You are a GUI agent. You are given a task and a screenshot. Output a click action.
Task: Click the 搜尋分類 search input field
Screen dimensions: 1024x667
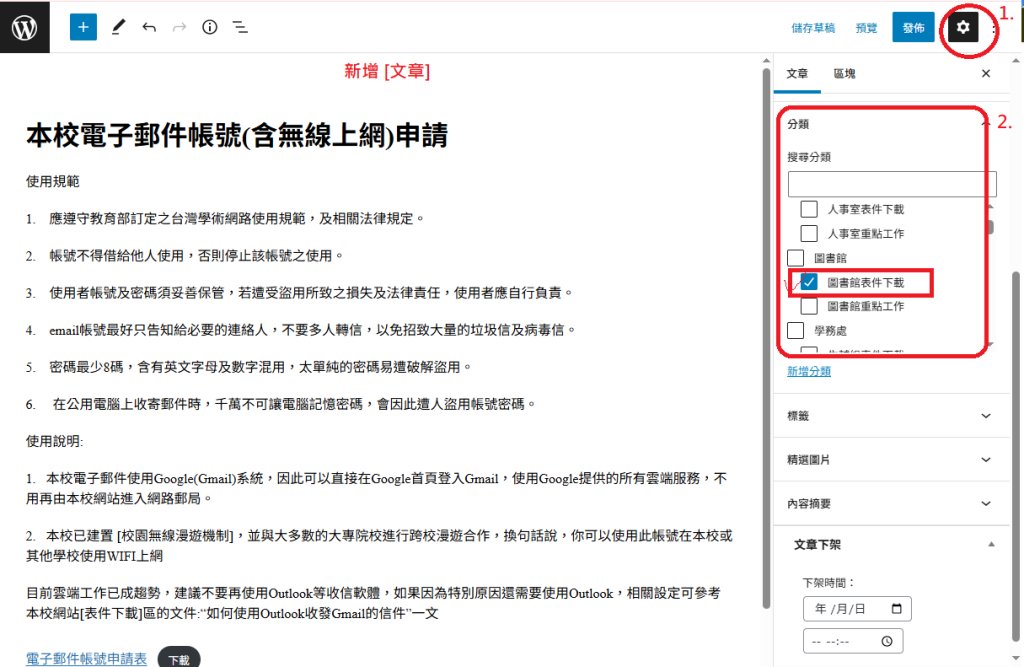pos(891,184)
